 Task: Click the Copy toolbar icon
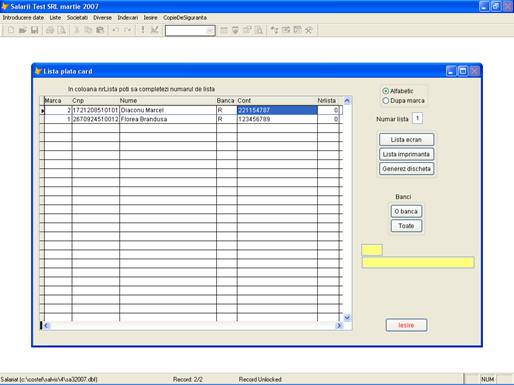[88, 30]
